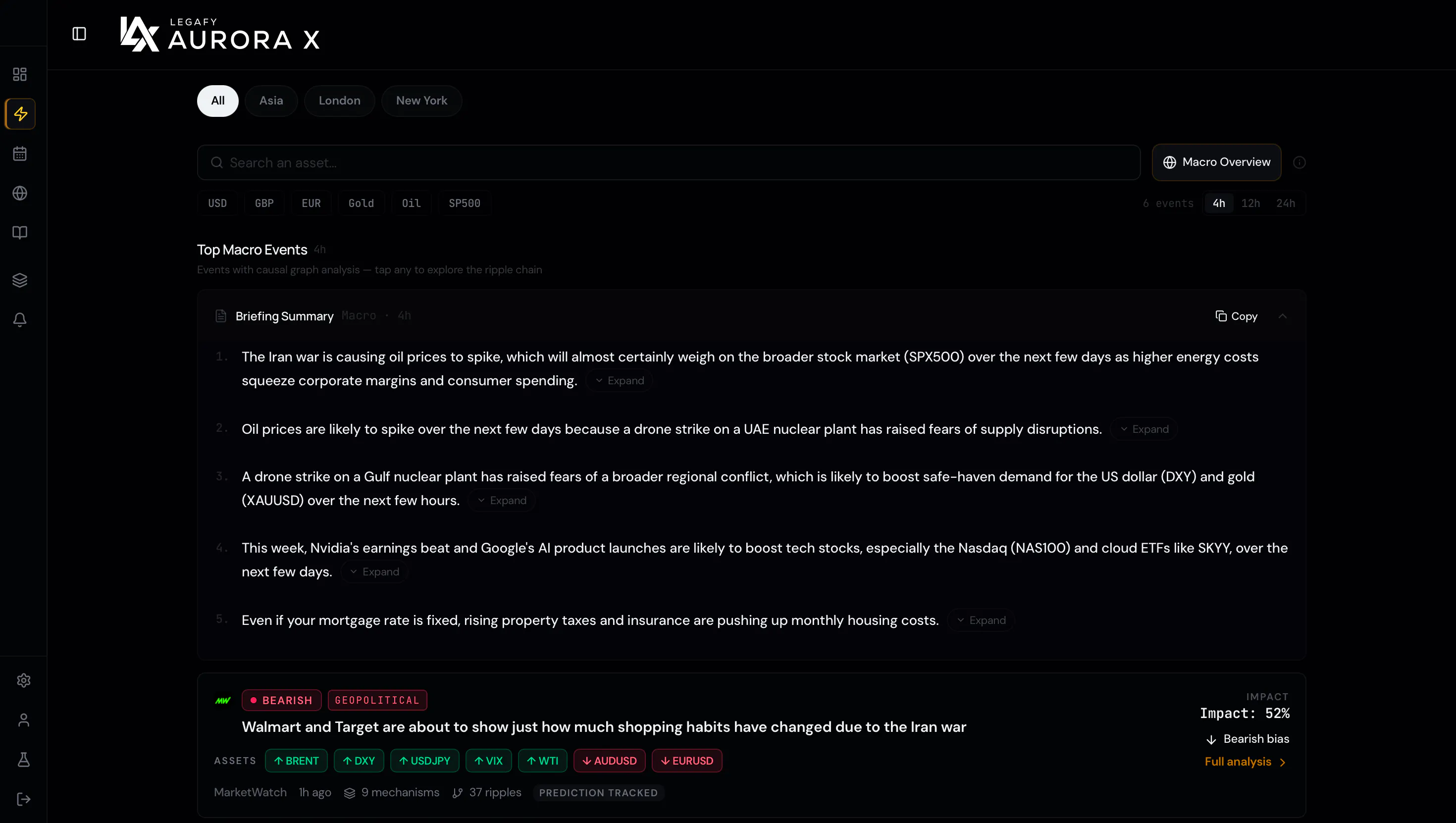Click the 6 events count label
This screenshot has height=823, width=1456.
point(1168,204)
